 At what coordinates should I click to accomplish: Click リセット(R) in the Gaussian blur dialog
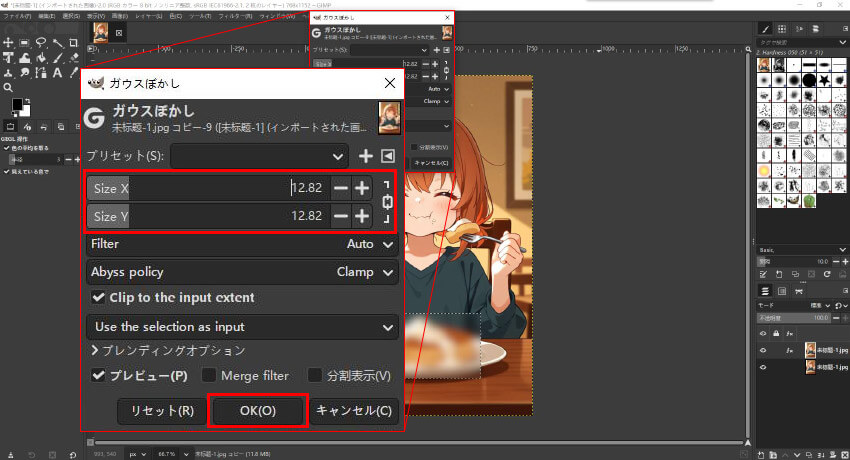162,411
